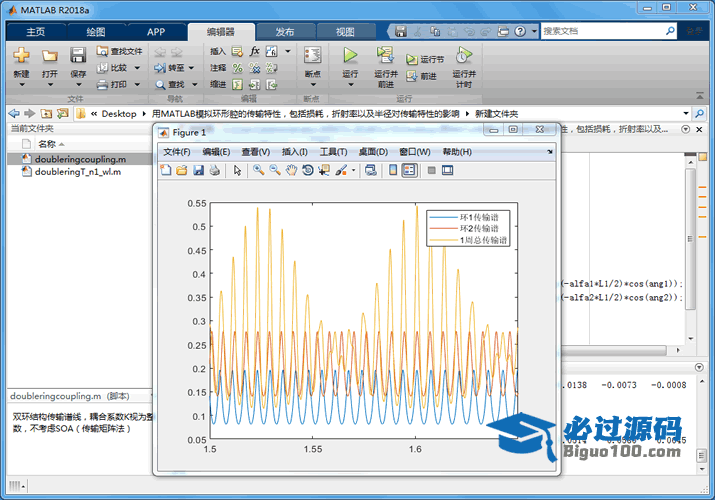Click Find Files (查找文件) button

coord(119,52)
